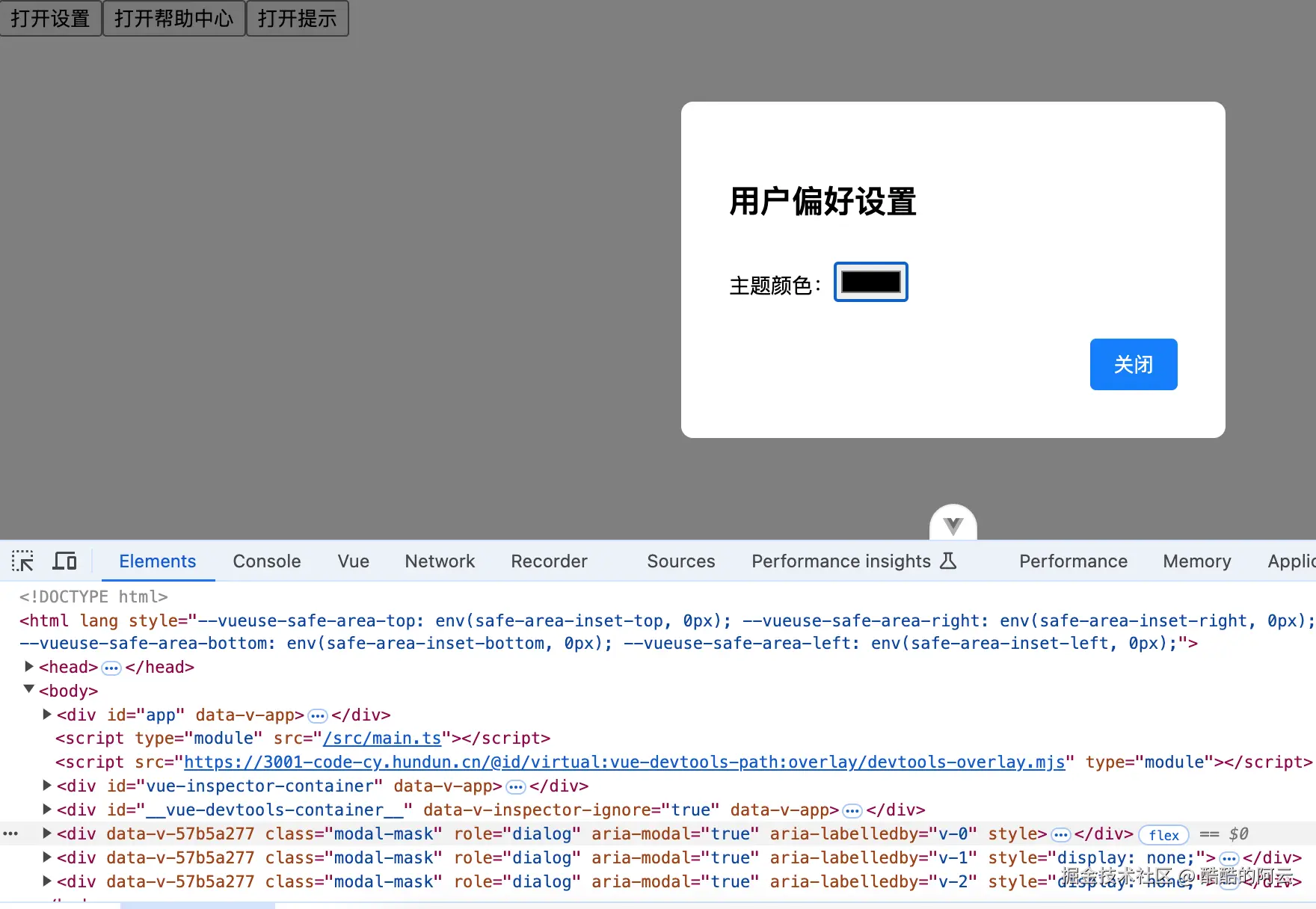Viewport: 1316px width, 909px height.
Task: Expand ellipsis badge in __vue-devtools-container__ row
Action: 852,810
